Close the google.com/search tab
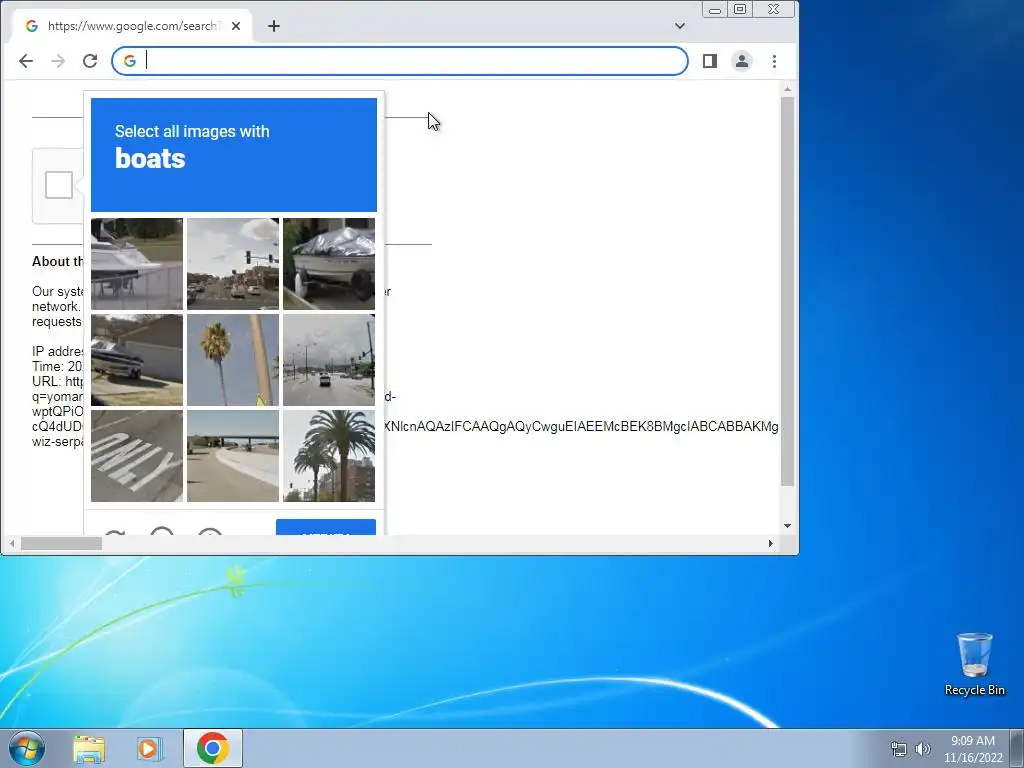The width and height of the screenshot is (1024, 768). coord(236,26)
